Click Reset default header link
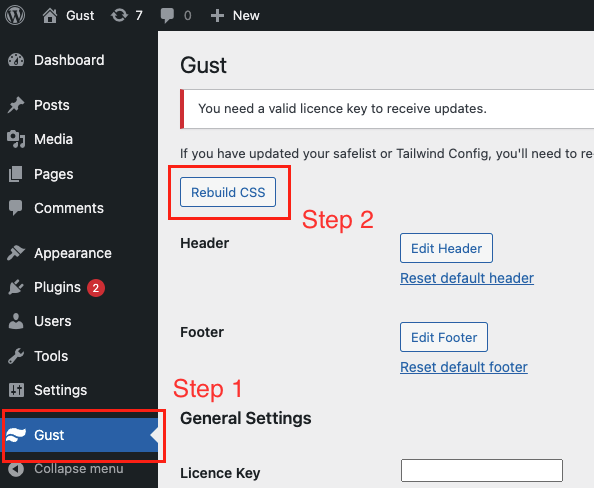This screenshot has width=594, height=488. 467,278
